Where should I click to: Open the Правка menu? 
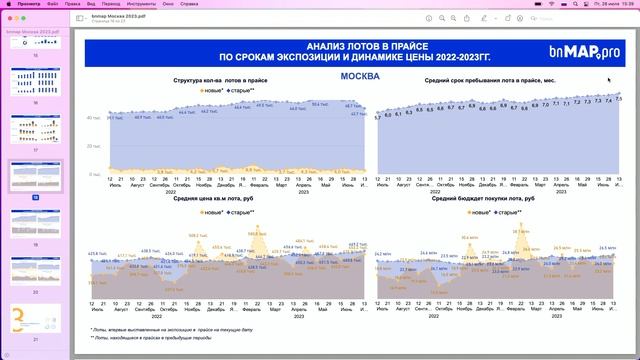coord(72,4)
